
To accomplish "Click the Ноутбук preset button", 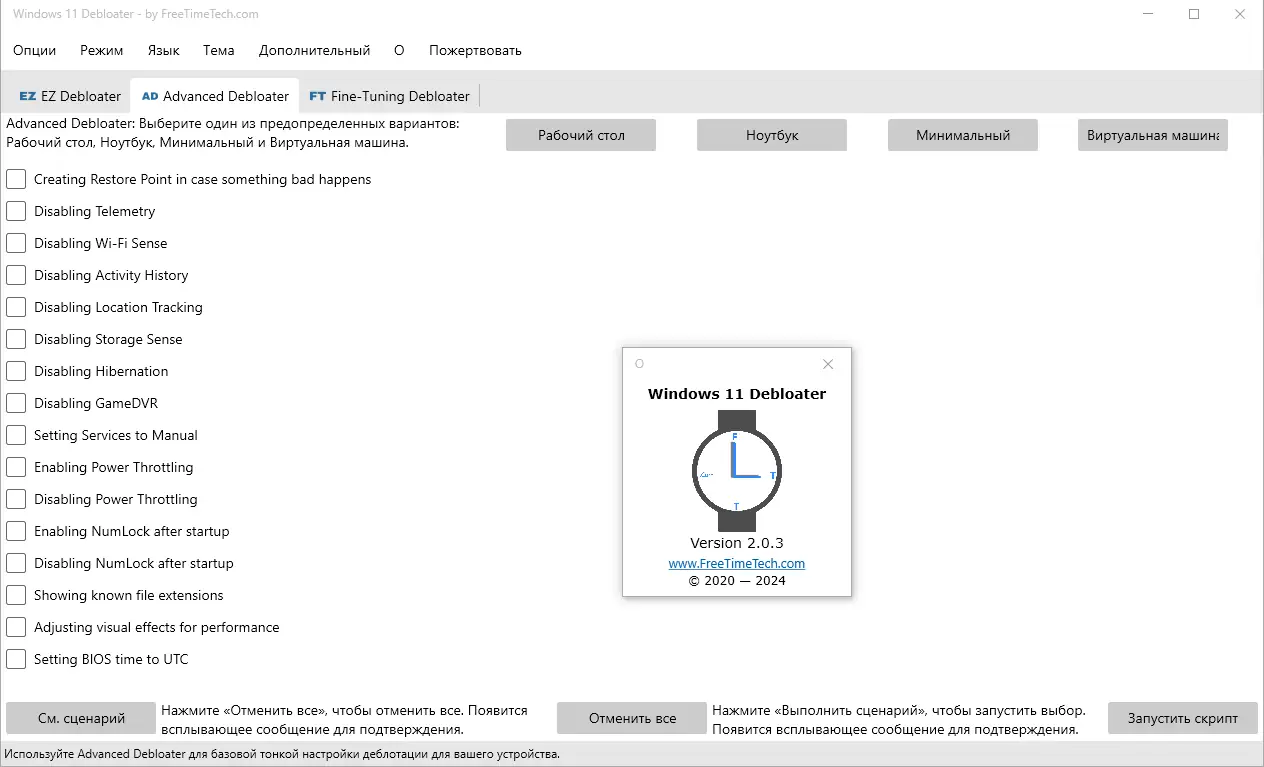I will (x=771, y=134).
